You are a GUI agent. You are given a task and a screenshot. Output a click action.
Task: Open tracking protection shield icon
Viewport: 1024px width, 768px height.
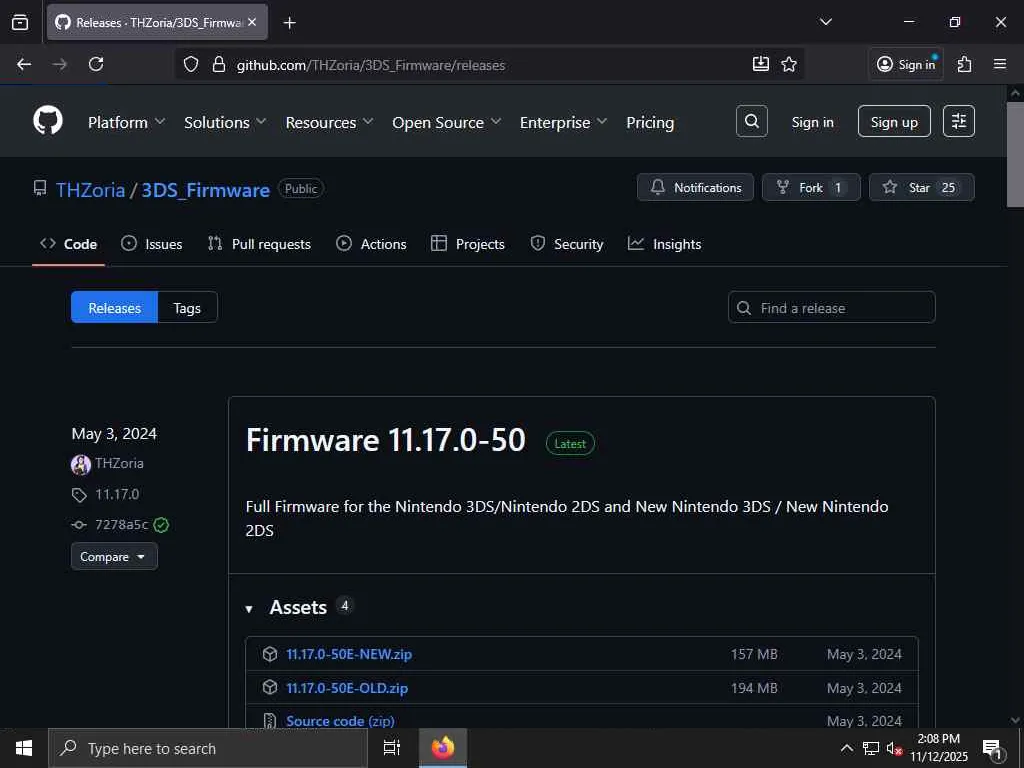[191, 65]
